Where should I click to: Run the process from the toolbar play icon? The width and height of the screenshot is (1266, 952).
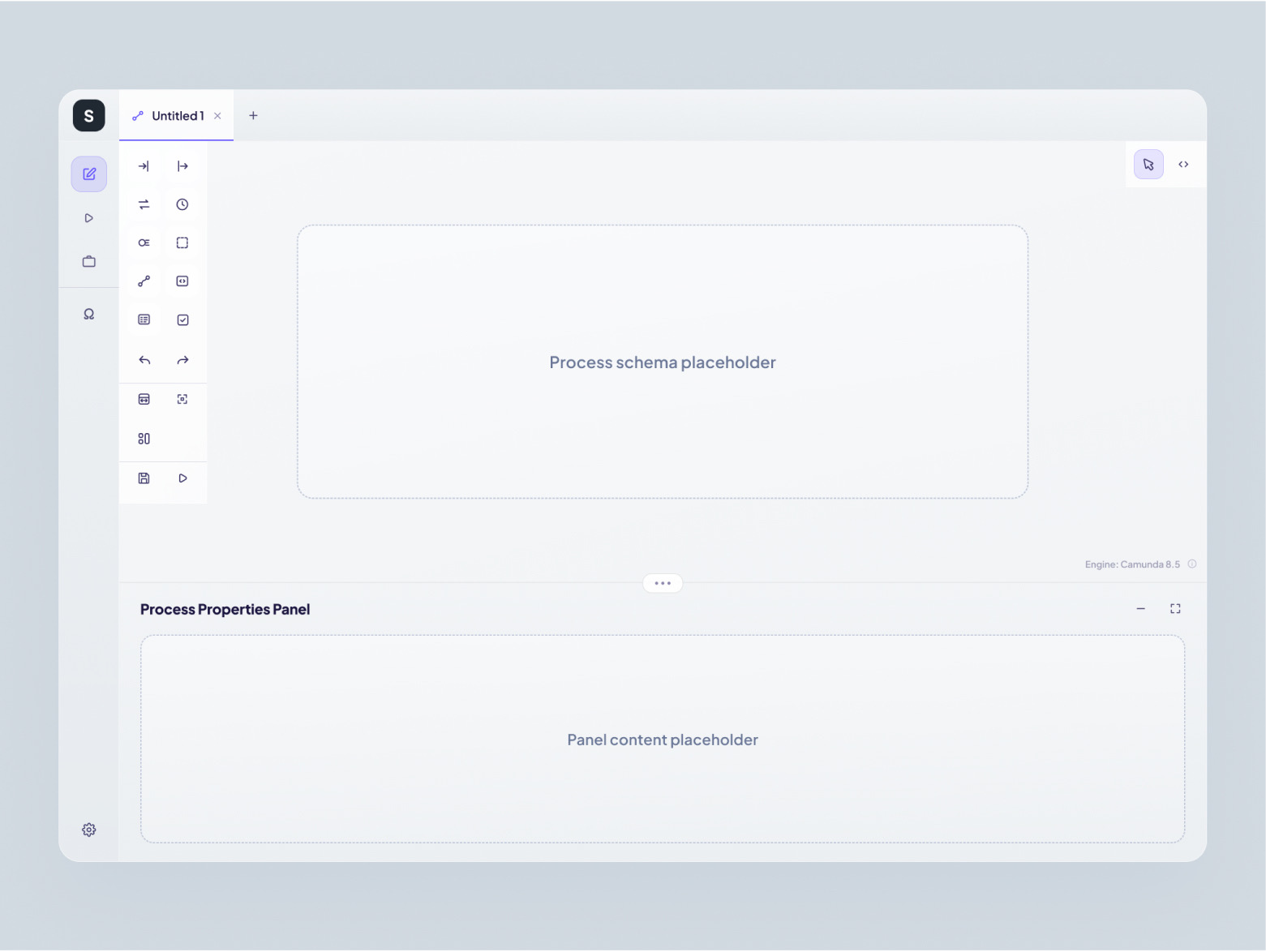[x=182, y=478]
